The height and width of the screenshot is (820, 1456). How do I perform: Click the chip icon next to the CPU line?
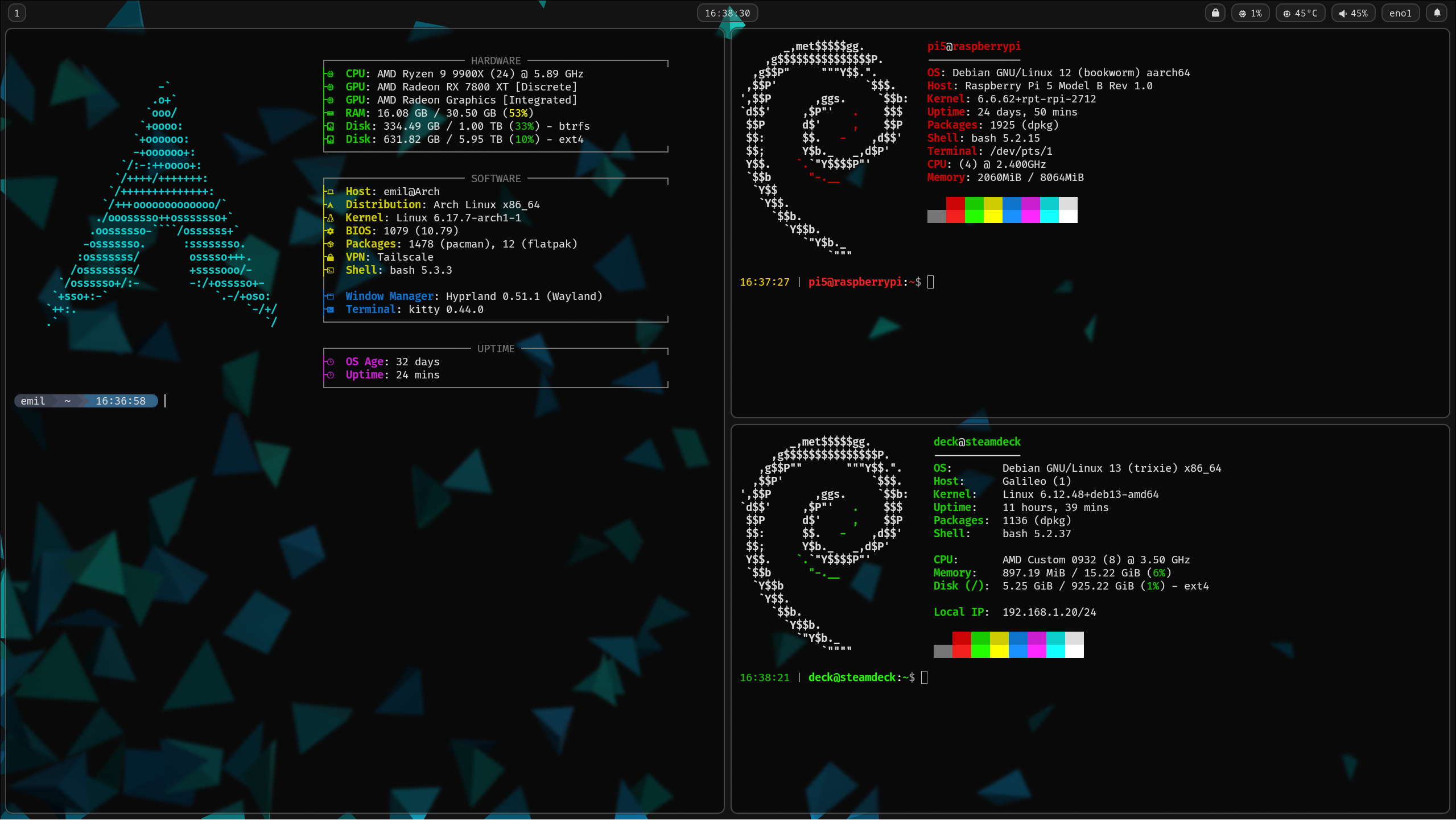330,74
